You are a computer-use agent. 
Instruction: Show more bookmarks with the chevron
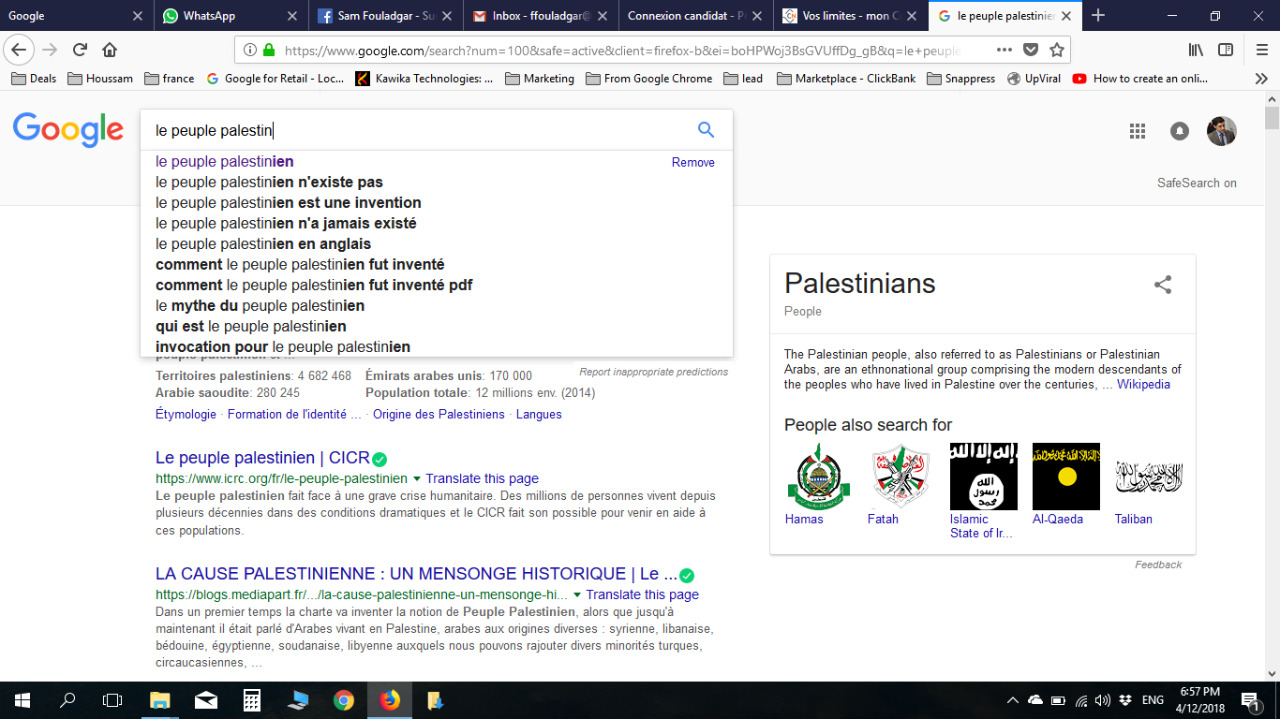1260,78
